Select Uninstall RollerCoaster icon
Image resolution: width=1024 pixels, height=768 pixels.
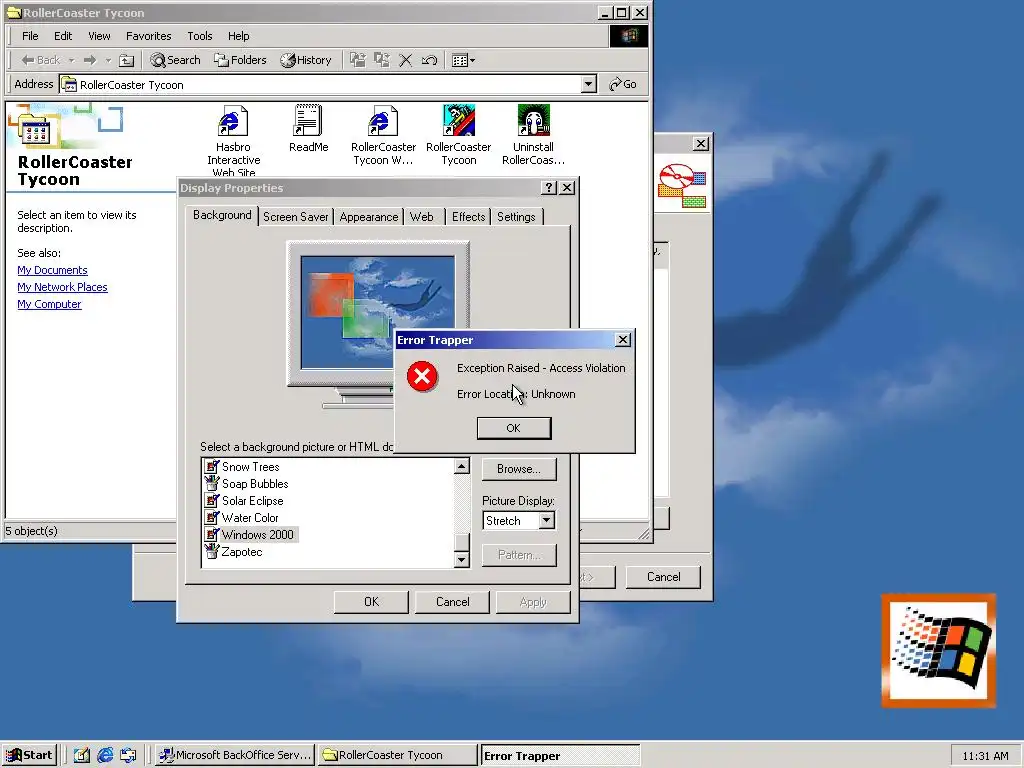click(534, 121)
